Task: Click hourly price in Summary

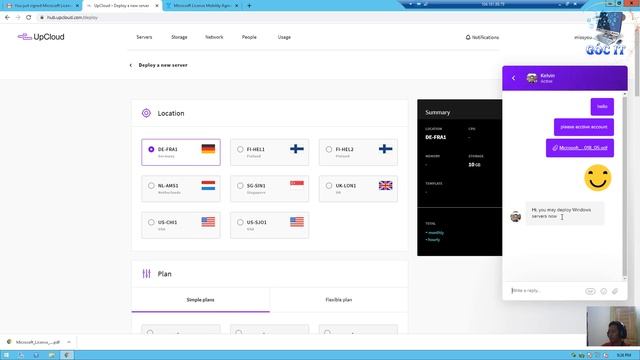Action: click(433, 240)
